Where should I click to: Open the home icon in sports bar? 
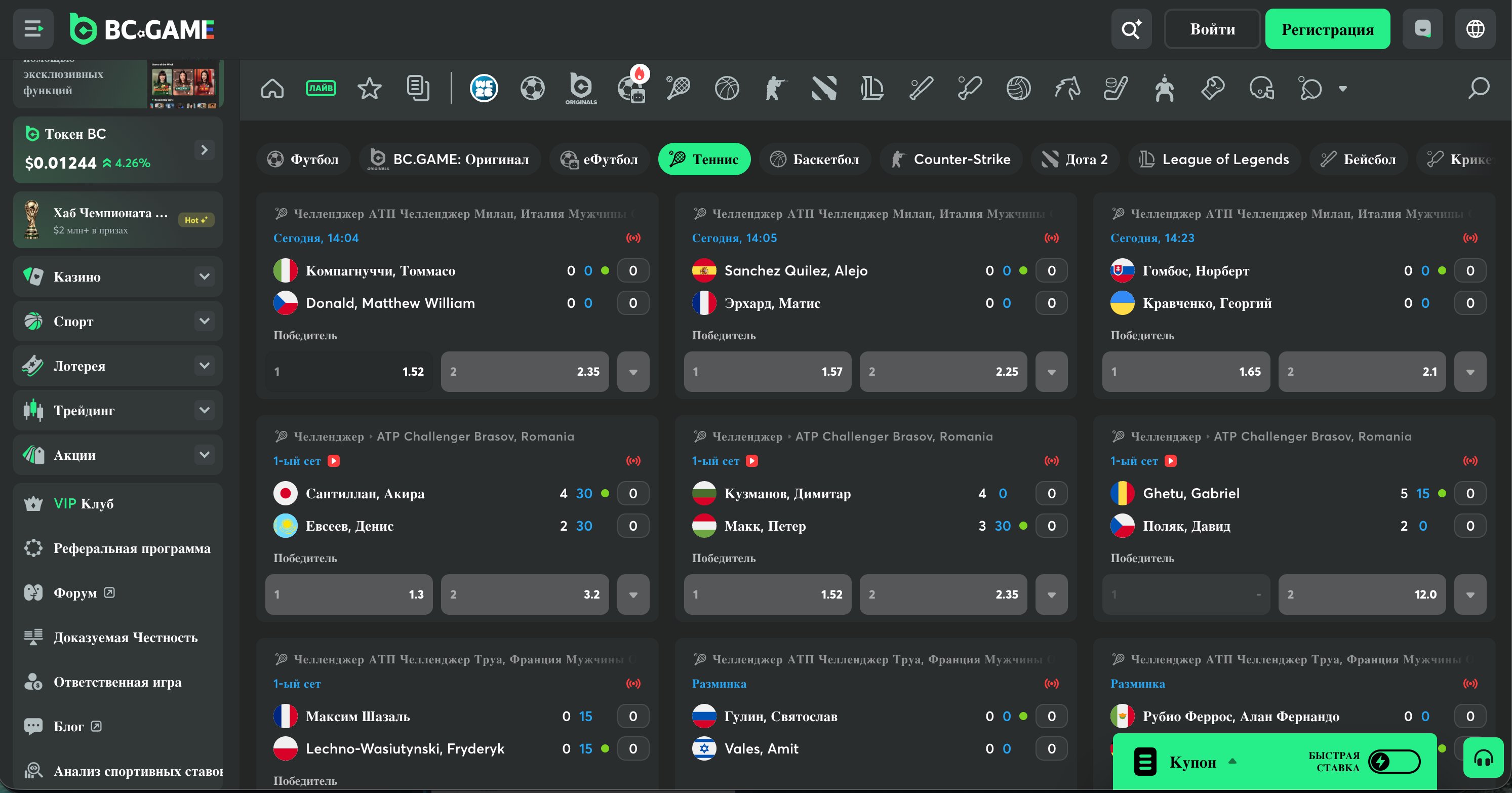[x=272, y=89]
